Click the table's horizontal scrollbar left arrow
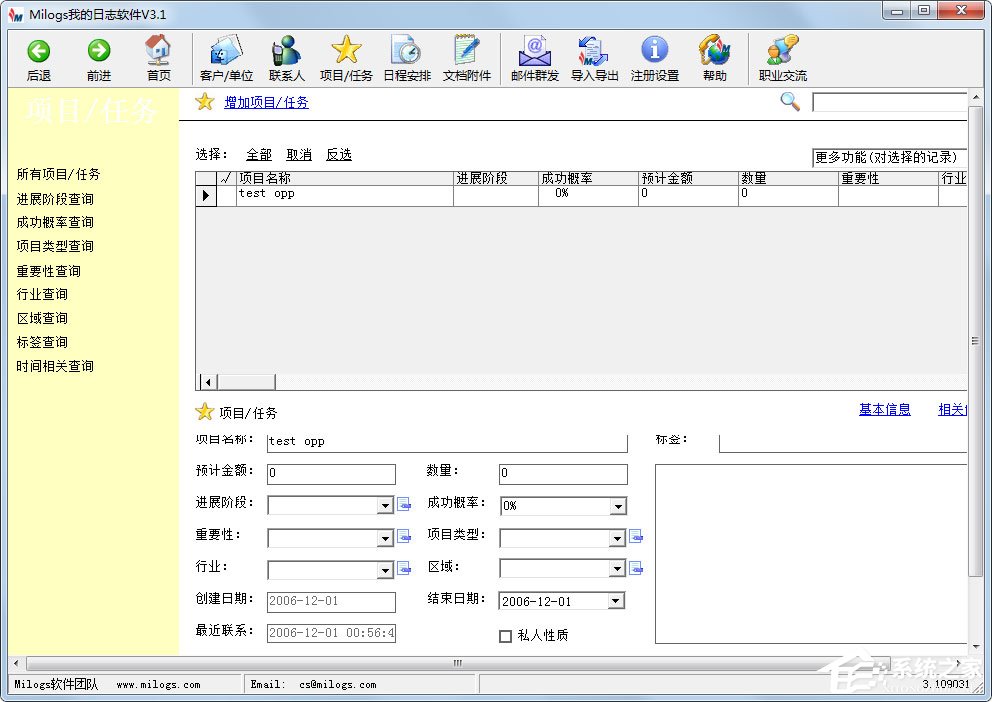992x702 pixels. click(208, 382)
